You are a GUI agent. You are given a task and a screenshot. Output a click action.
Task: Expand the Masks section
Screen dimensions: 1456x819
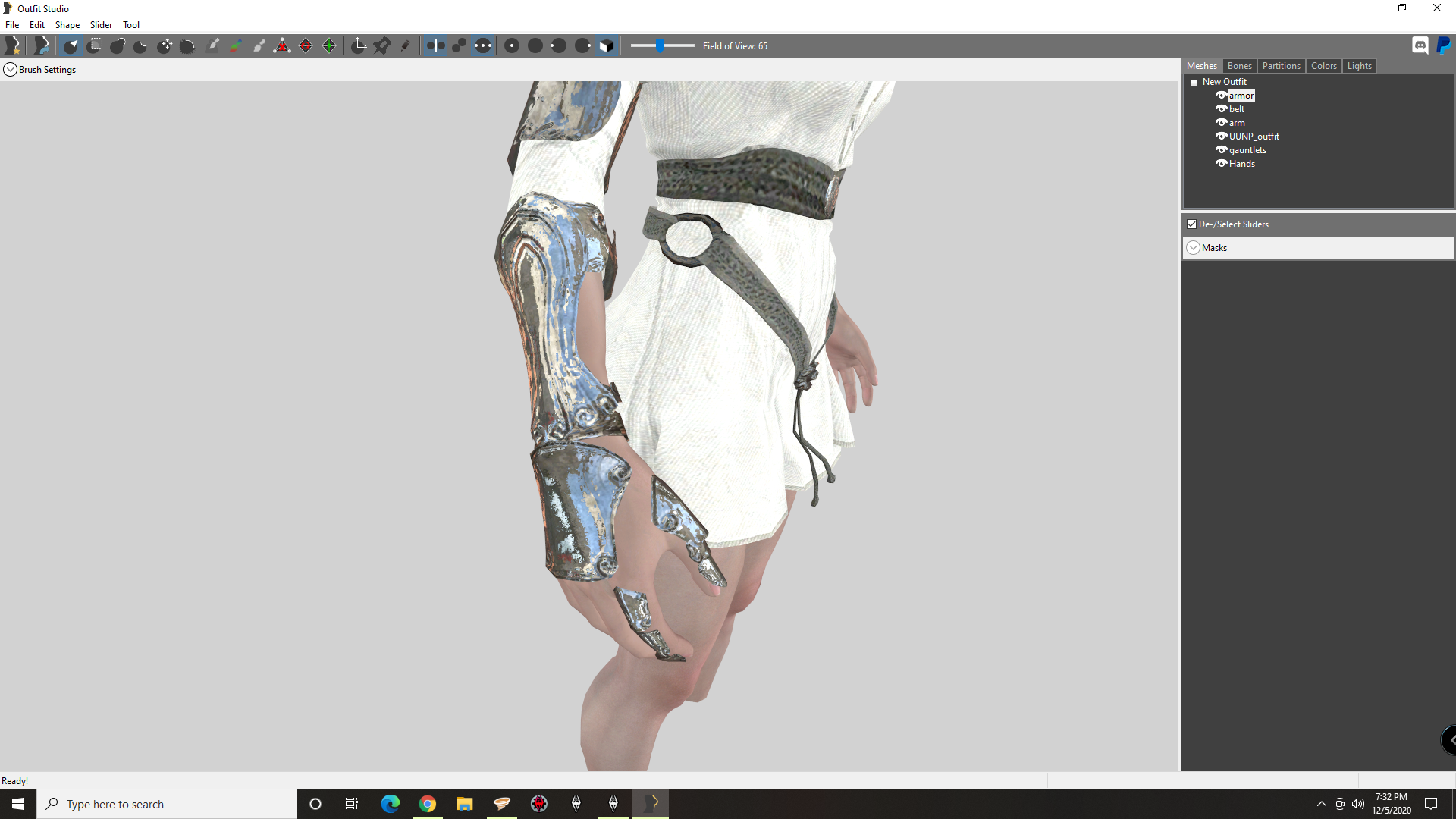point(1193,248)
